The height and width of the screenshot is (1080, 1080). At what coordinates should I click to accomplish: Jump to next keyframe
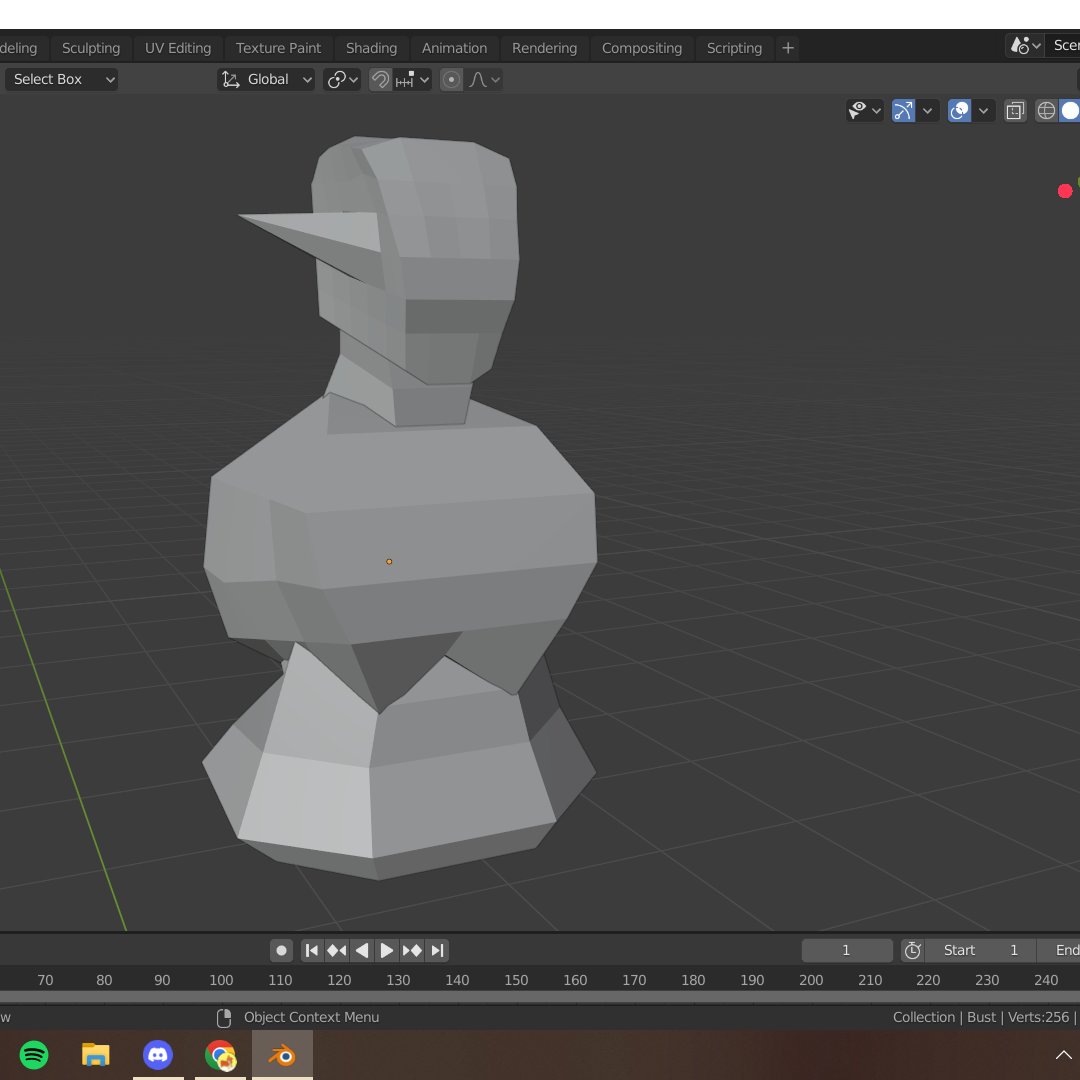[x=412, y=951]
